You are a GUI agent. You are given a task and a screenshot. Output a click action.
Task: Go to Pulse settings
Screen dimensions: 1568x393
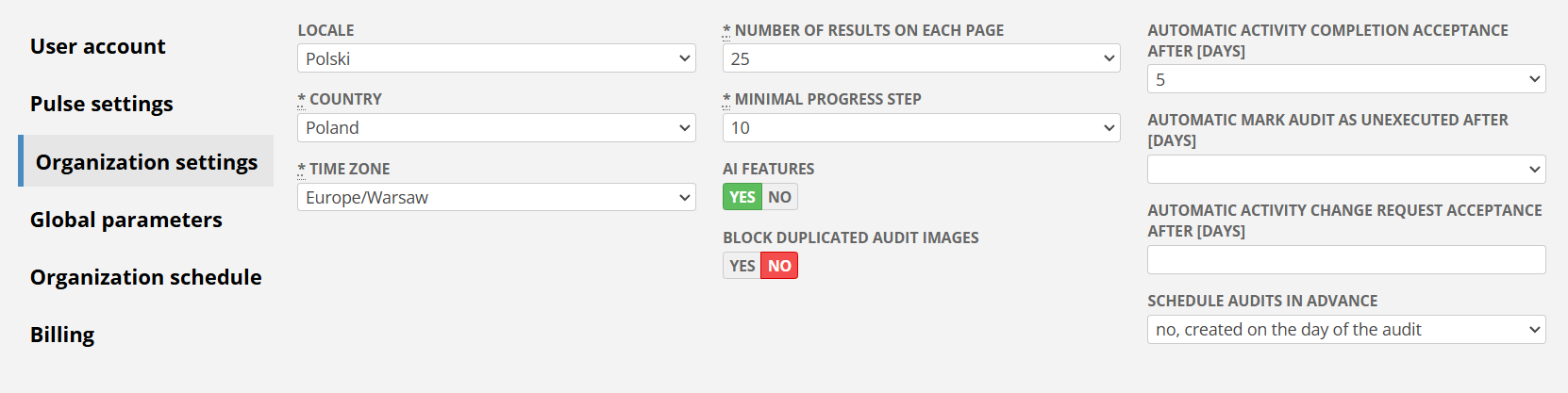tap(102, 104)
